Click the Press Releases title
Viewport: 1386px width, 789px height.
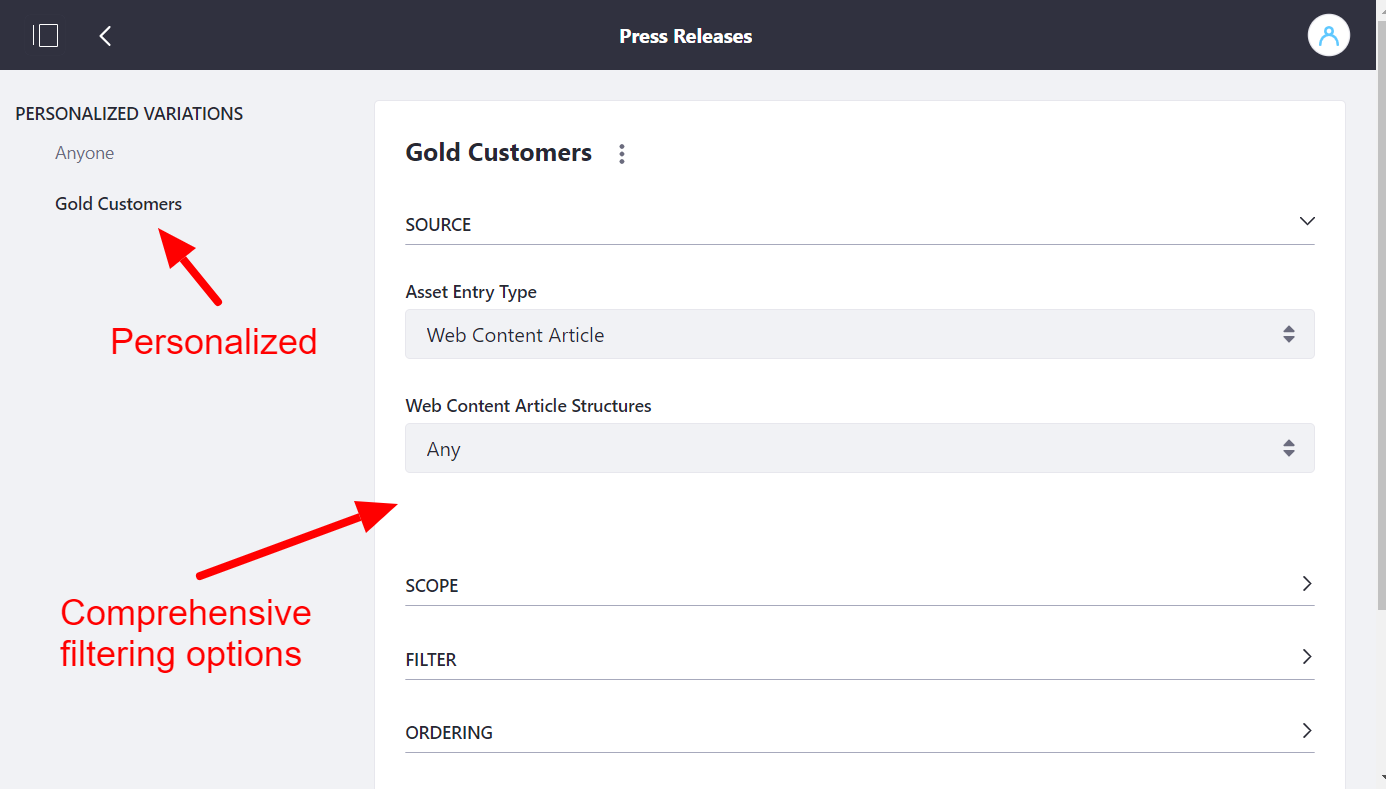click(686, 36)
